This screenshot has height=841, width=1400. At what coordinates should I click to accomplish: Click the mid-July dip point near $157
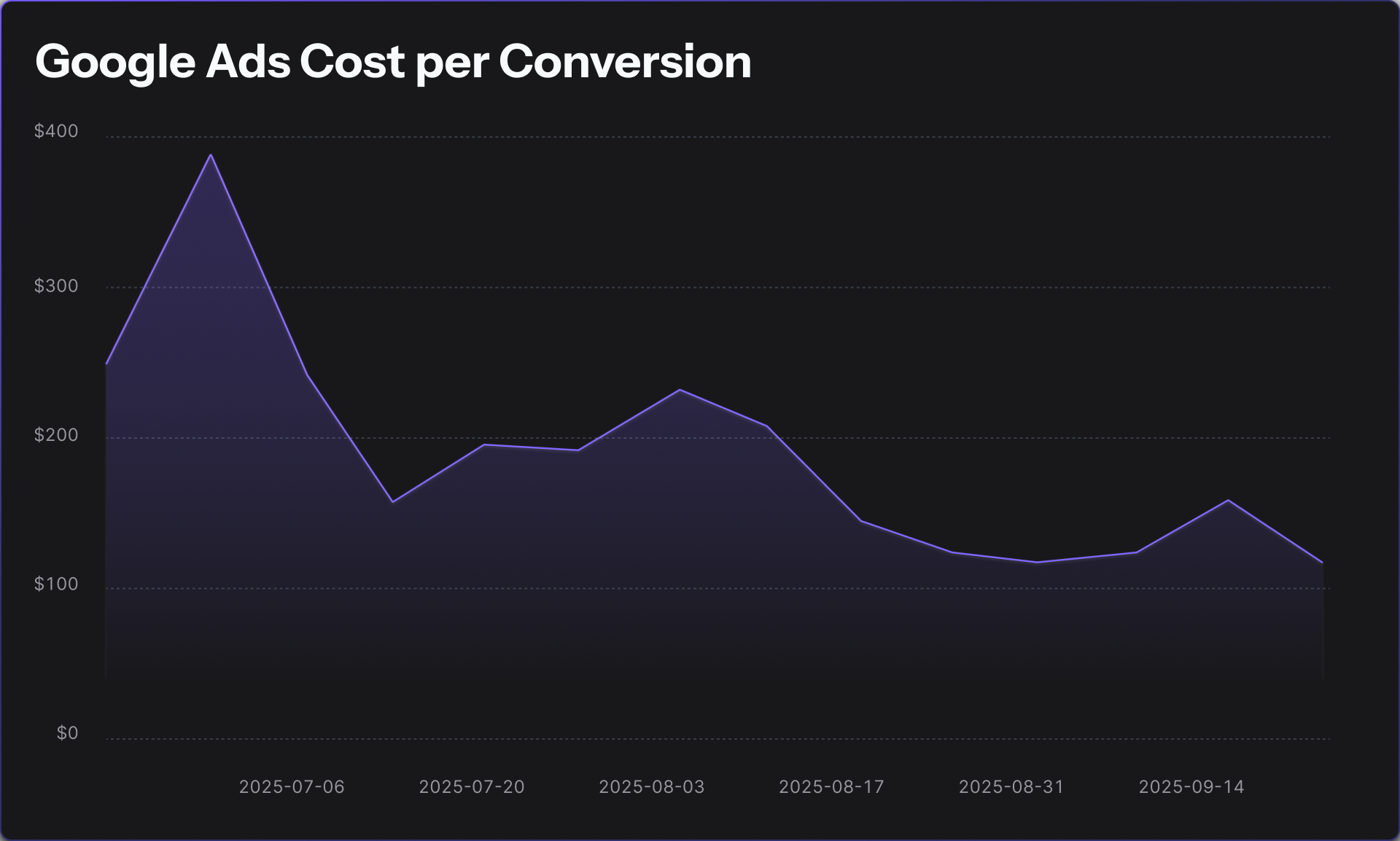pos(392,501)
